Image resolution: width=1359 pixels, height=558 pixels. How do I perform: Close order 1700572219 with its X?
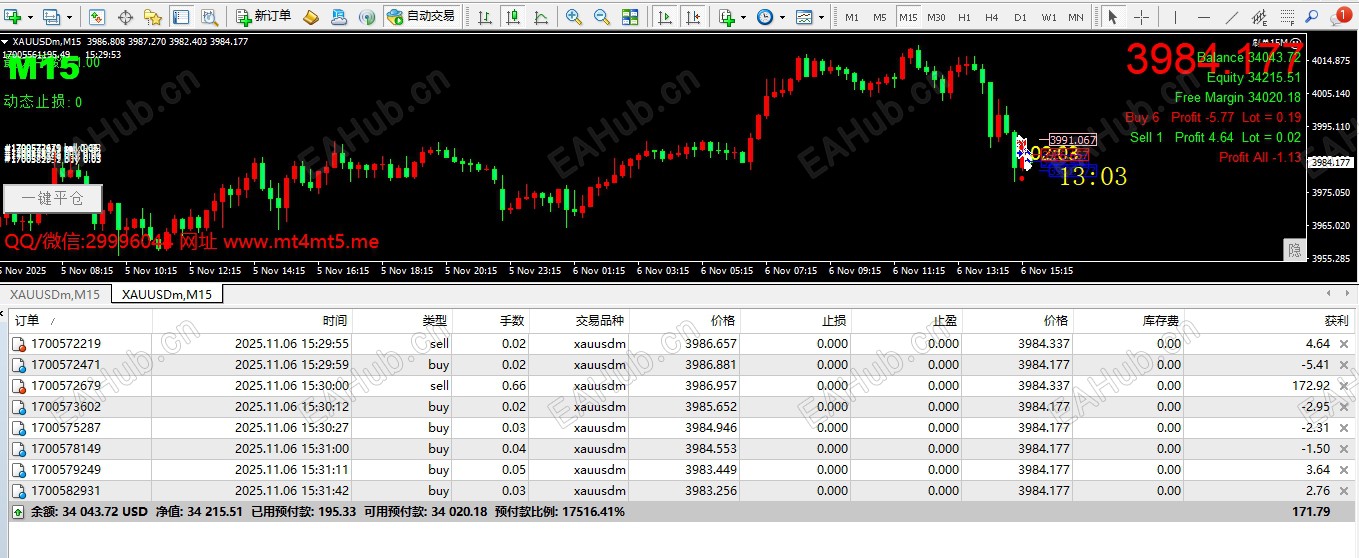click(1344, 344)
